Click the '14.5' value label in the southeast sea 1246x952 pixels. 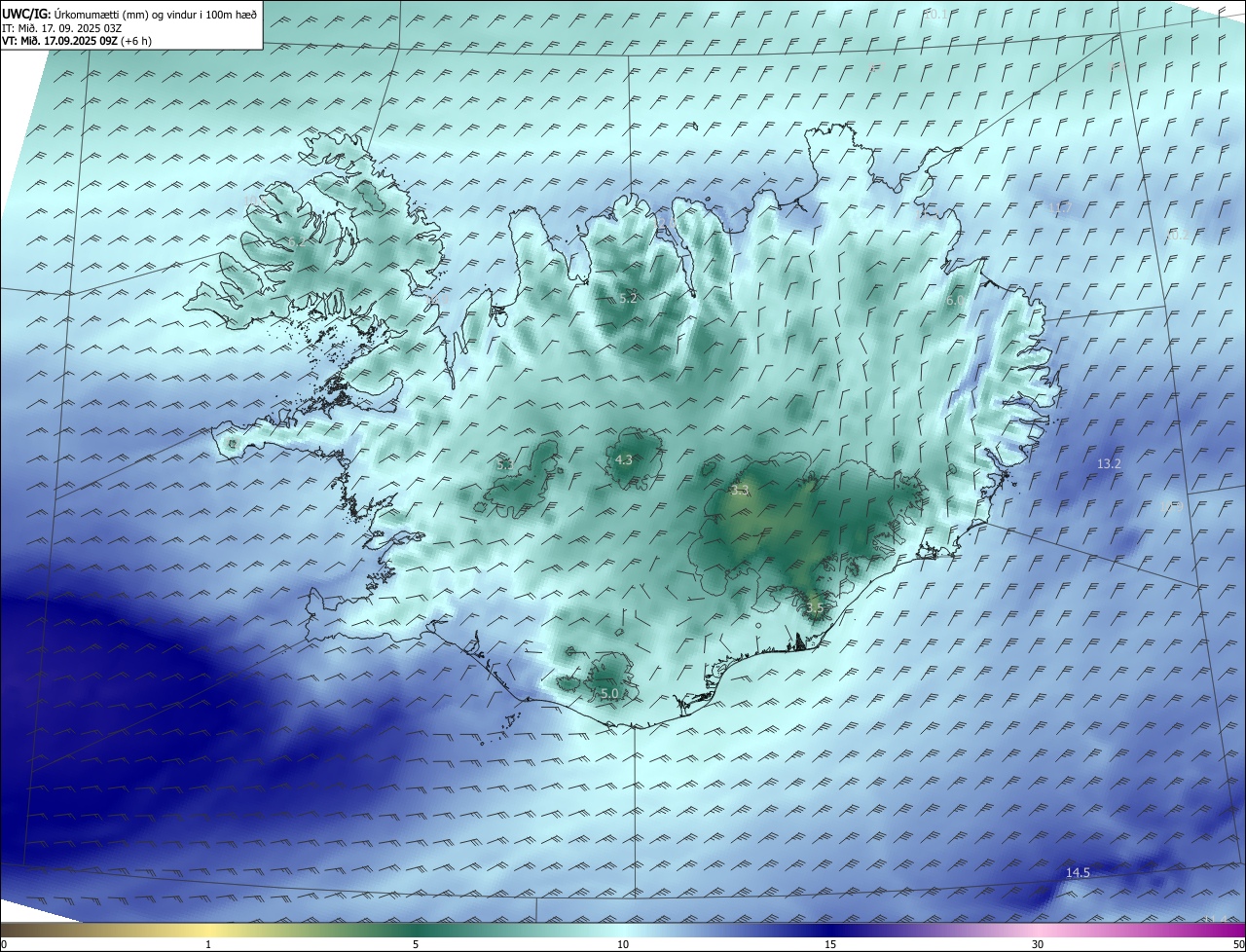pos(1078,872)
